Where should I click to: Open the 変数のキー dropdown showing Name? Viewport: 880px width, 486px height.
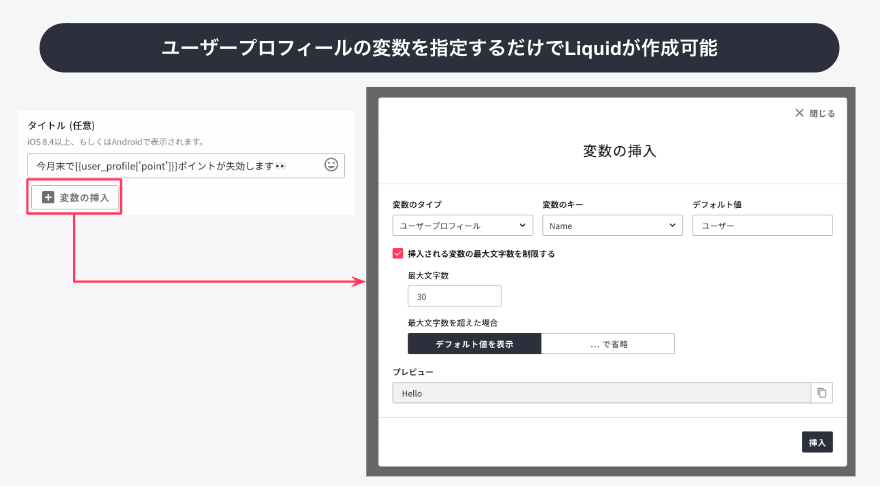click(x=612, y=226)
